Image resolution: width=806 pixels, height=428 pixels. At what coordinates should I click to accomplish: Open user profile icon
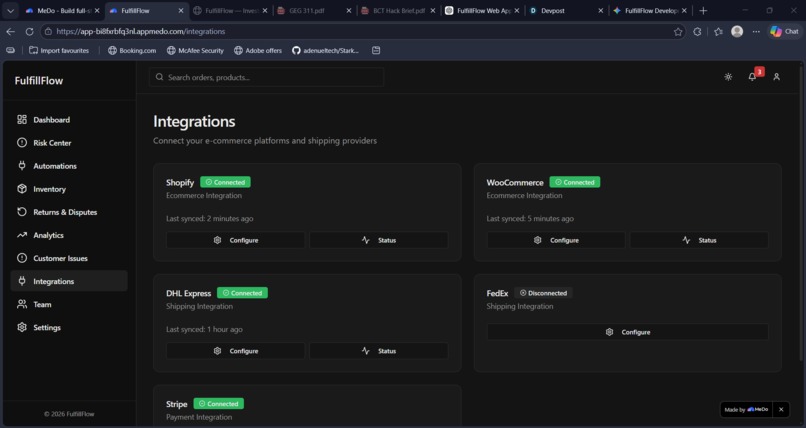776,77
